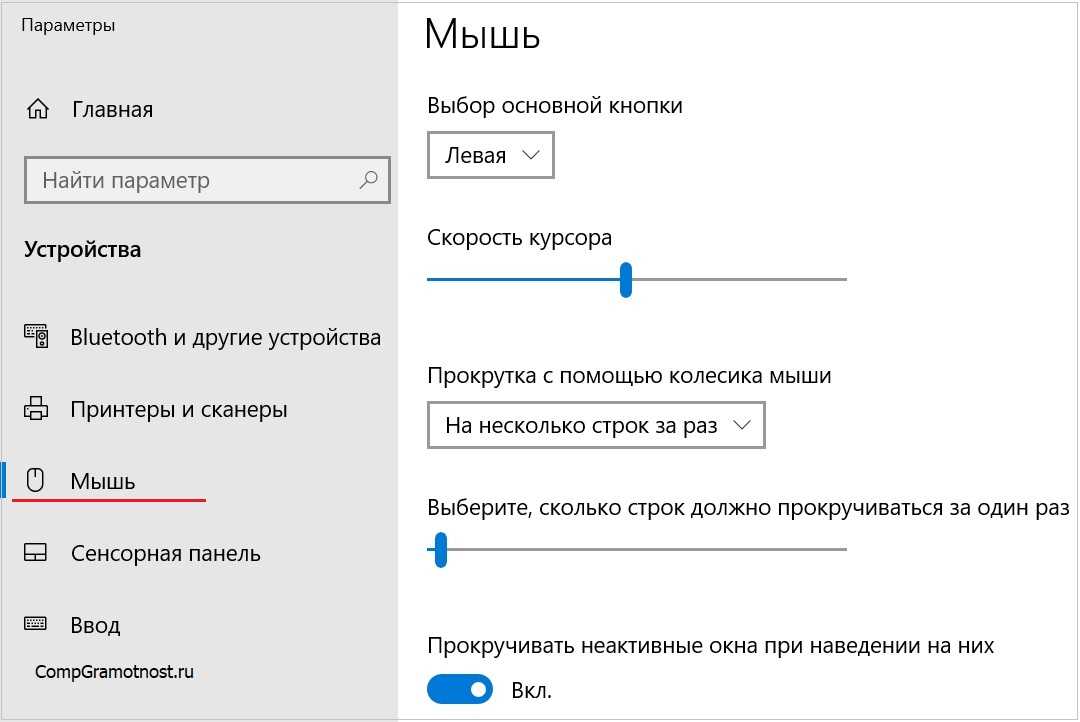
Task: Open the Ввод settings page
Action: 96,625
